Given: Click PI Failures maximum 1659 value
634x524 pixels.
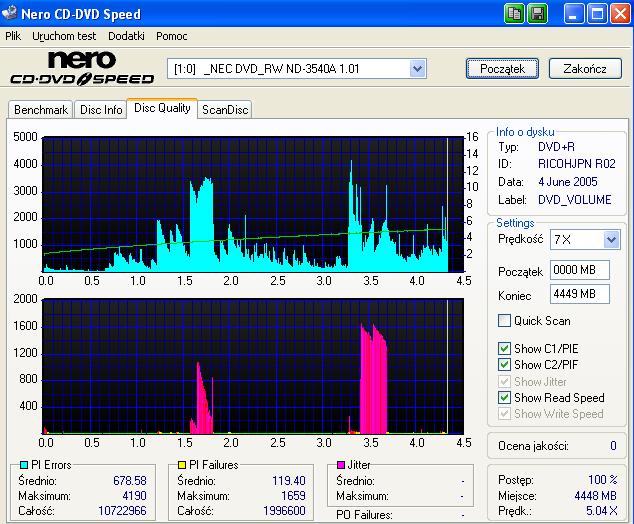Looking at the screenshot, I should click(x=293, y=496).
